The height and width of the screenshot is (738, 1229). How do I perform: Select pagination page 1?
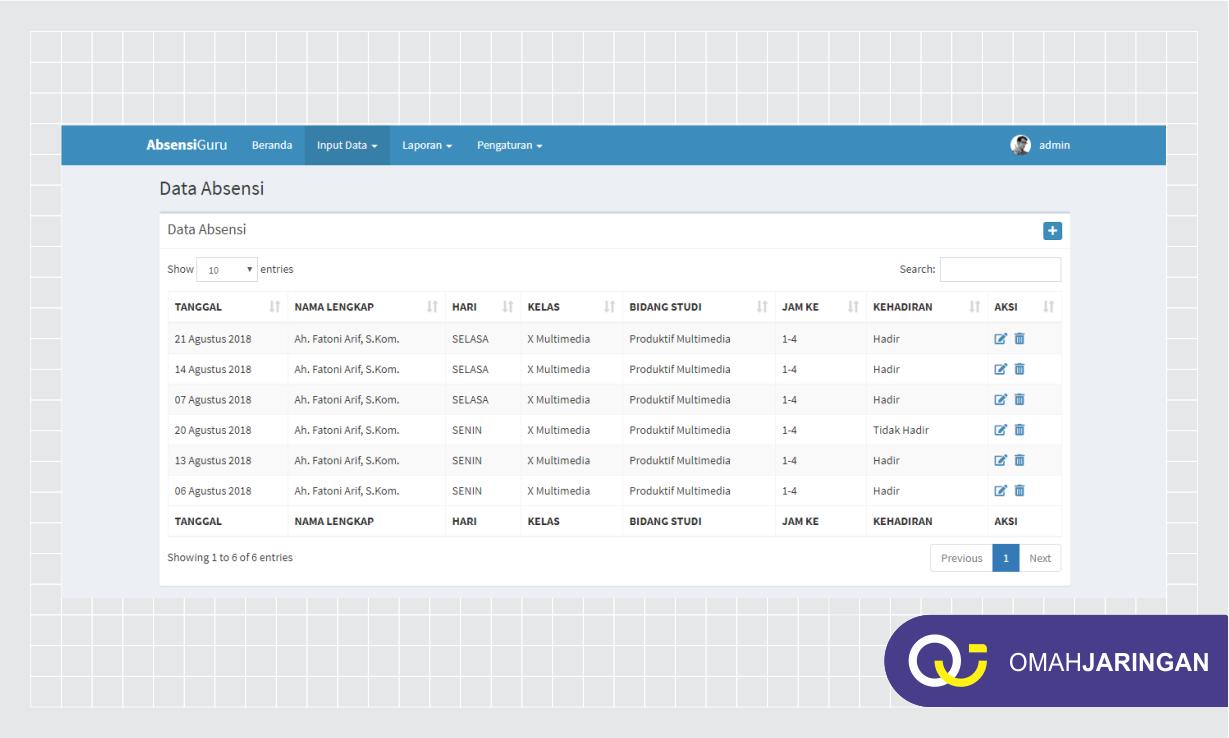[x=1005, y=557]
